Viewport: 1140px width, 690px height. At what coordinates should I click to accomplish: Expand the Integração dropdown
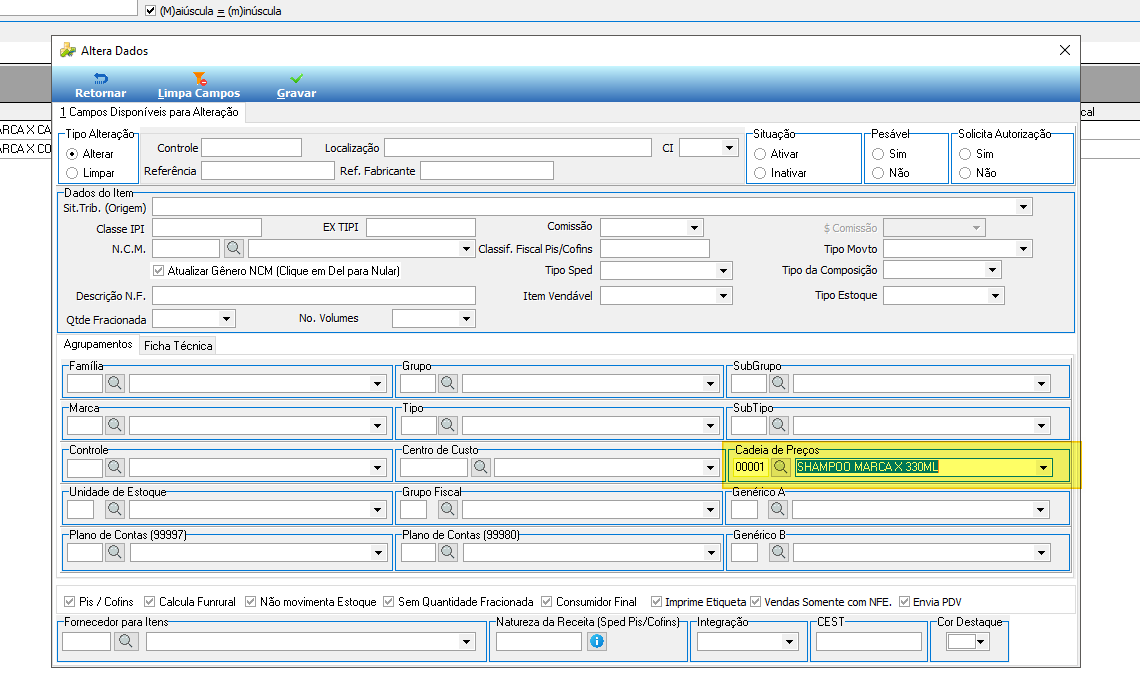click(789, 641)
